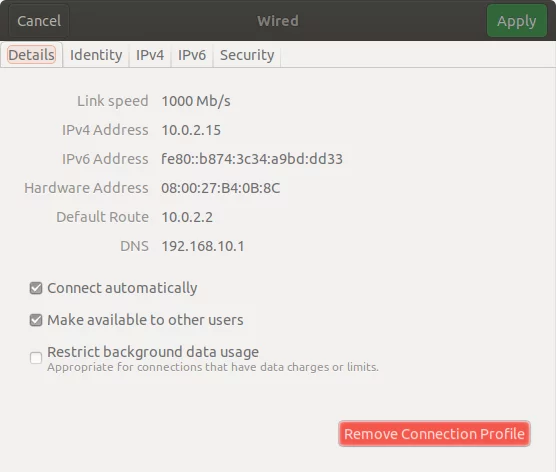Image resolution: width=556 pixels, height=472 pixels.
Task: Click the Connect automatically label text
Action: coord(122,288)
